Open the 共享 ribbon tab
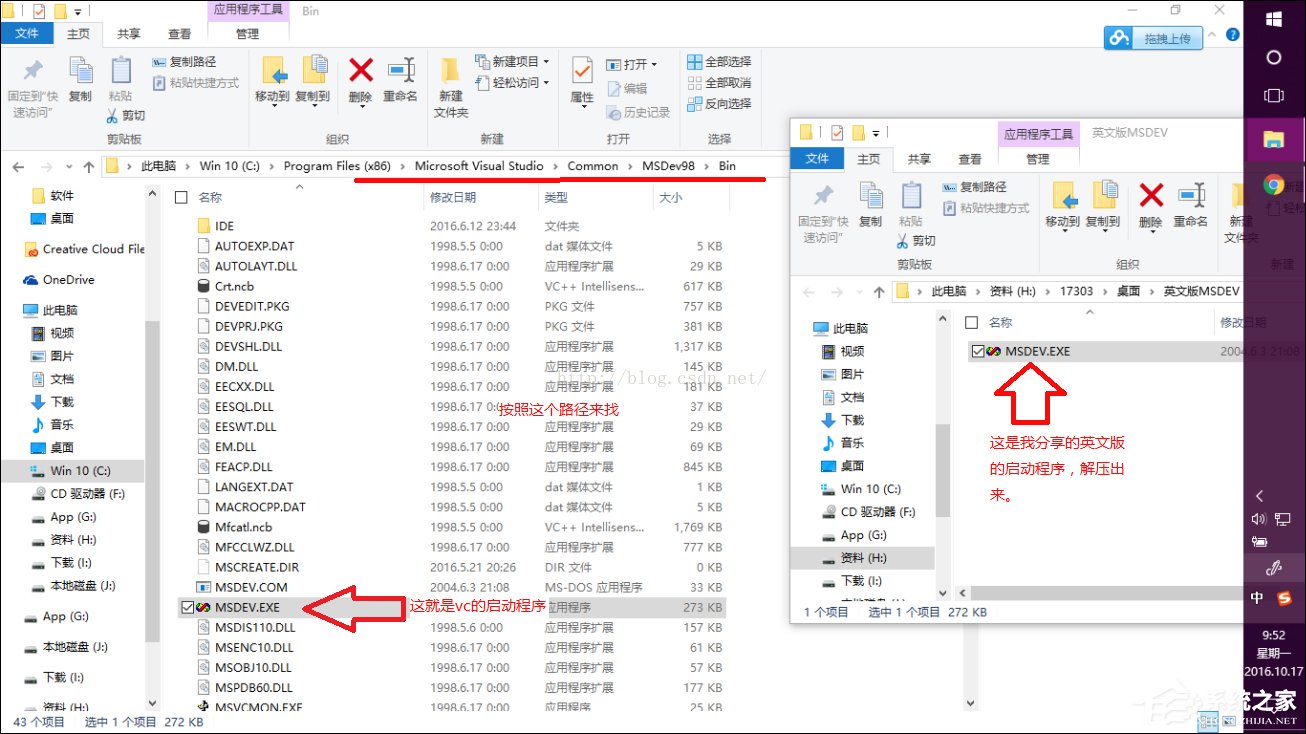 click(x=127, y=33)
